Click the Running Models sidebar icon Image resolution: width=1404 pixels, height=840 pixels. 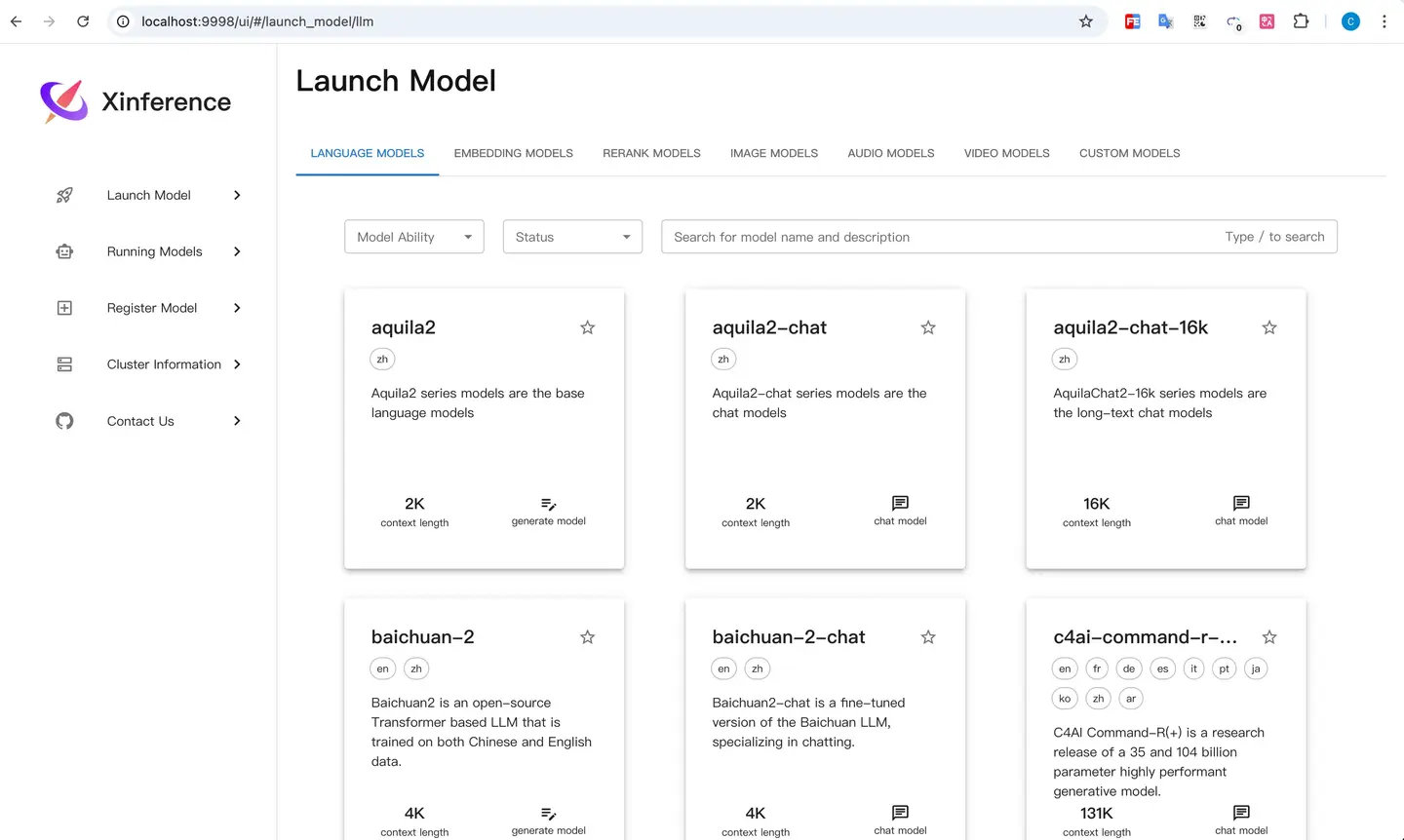tap(64, 251)
